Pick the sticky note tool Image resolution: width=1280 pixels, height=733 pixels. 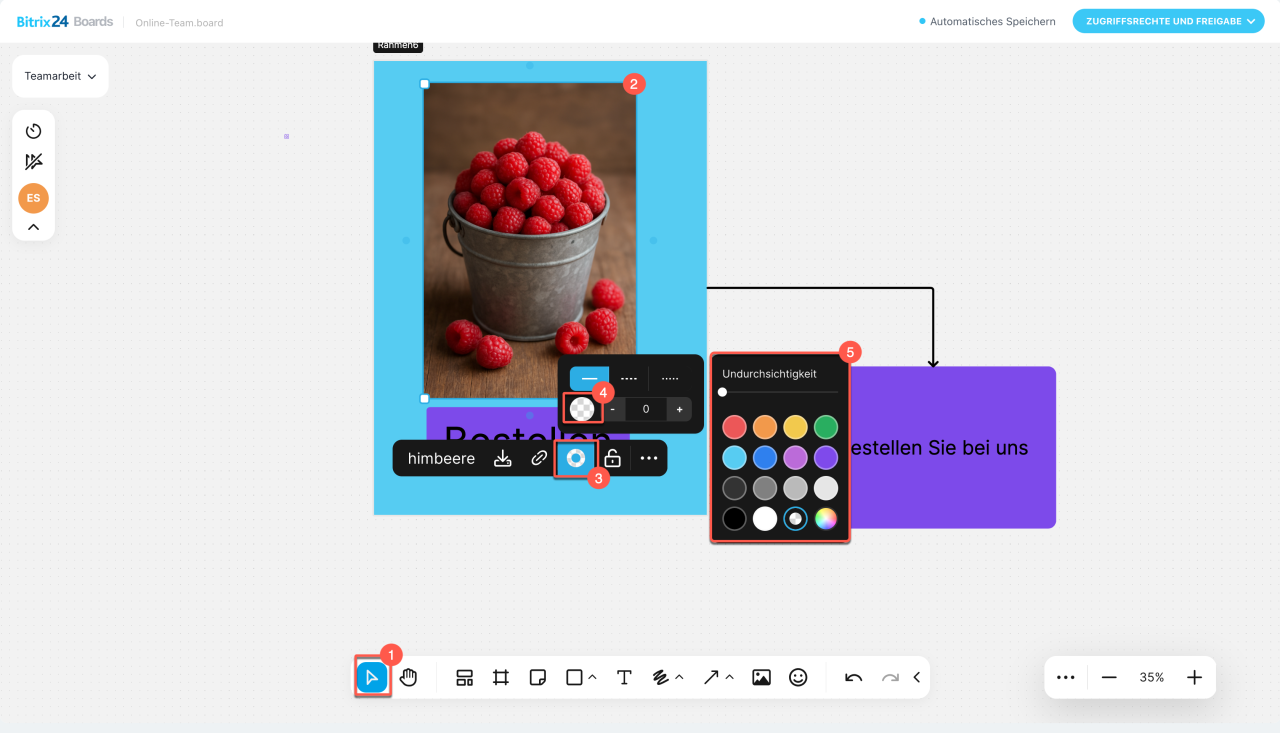pos(537,677)
